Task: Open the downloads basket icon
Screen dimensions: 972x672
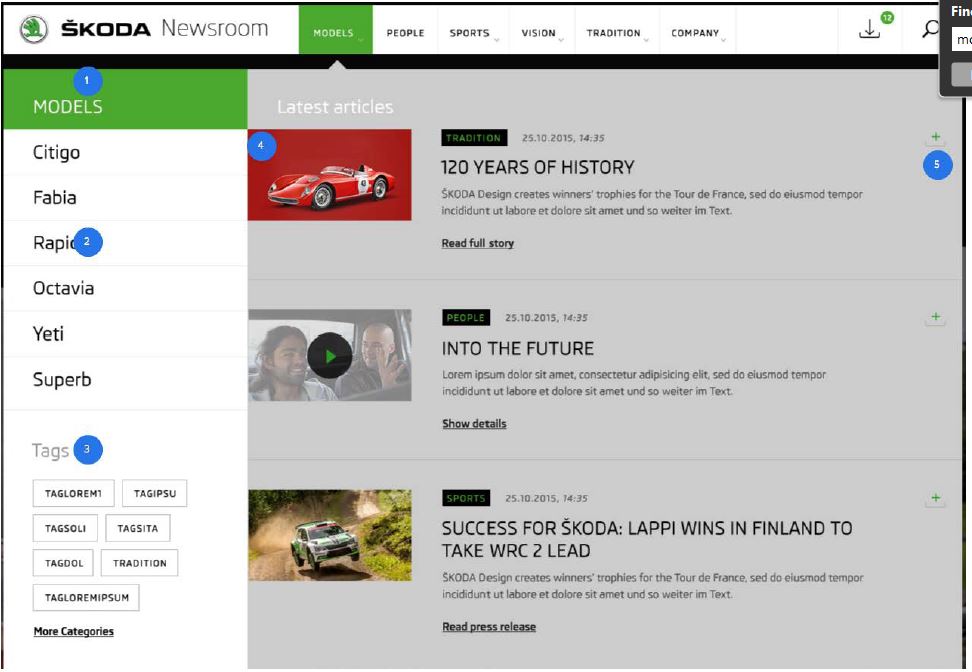Action: point(870,29)
